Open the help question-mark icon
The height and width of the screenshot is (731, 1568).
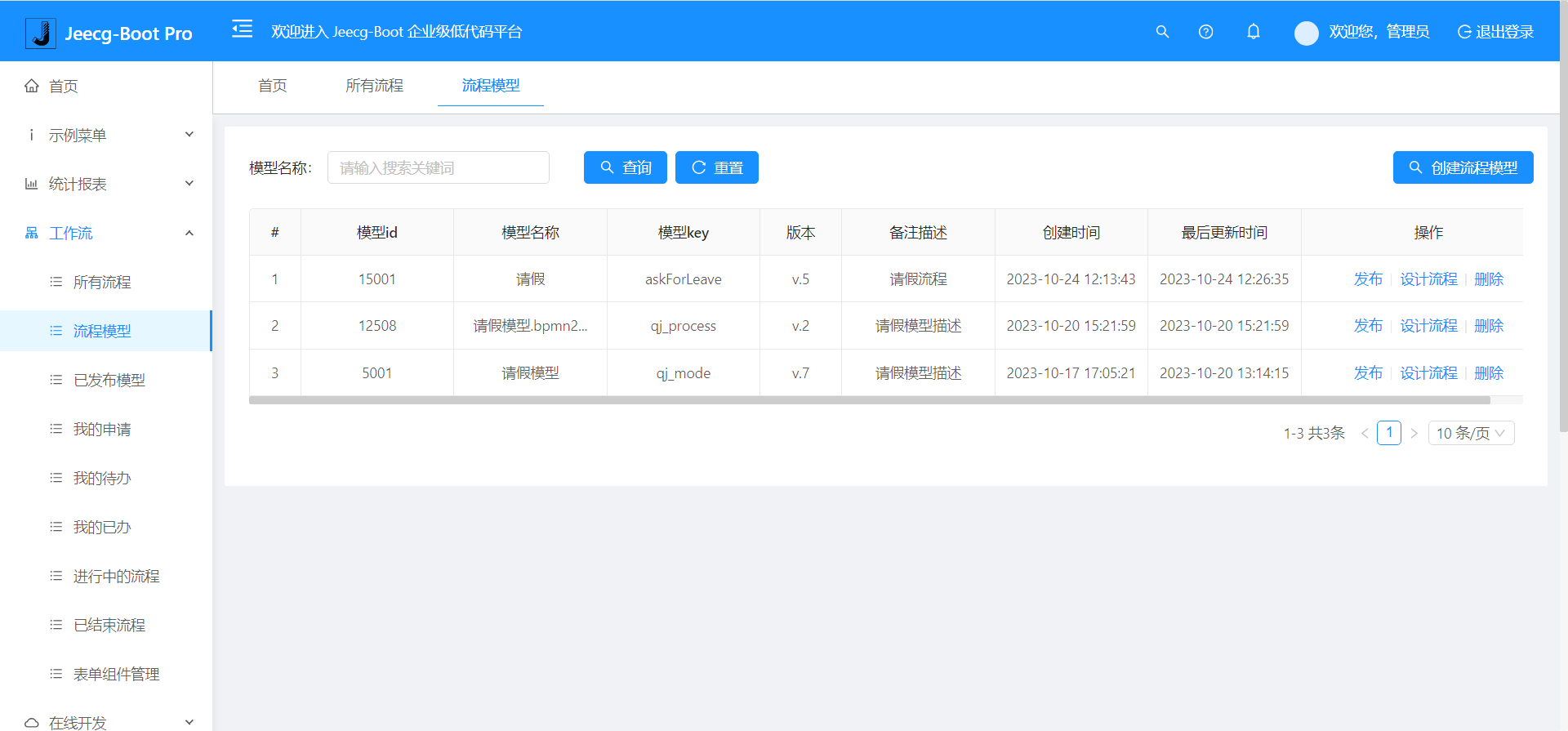click(x=1205, y=32)
